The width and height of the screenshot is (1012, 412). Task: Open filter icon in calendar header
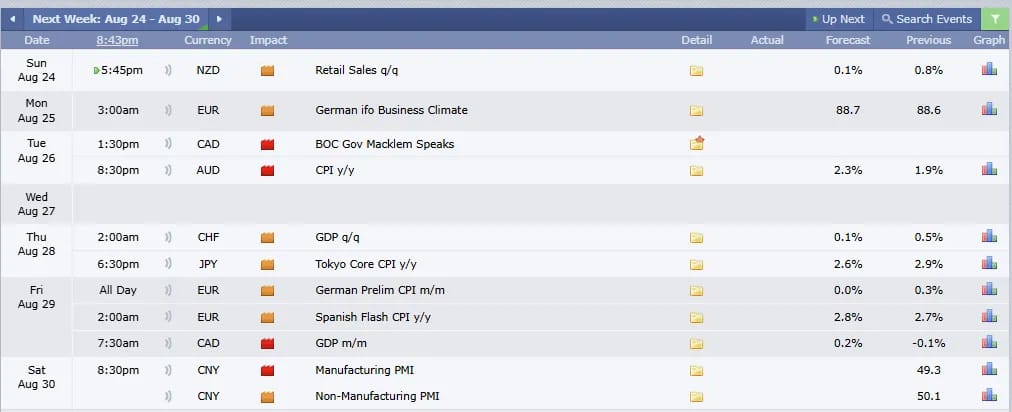tap(996, 19)
